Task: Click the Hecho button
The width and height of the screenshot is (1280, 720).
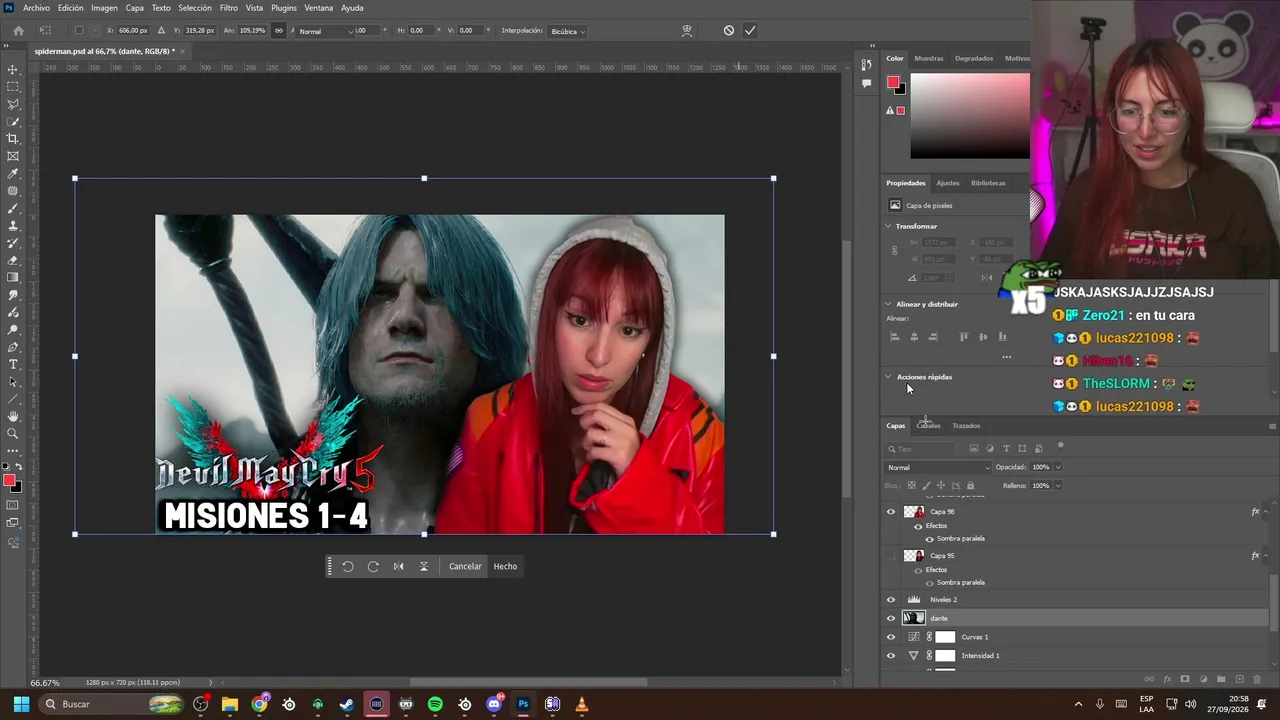Action: pos(505,566)
